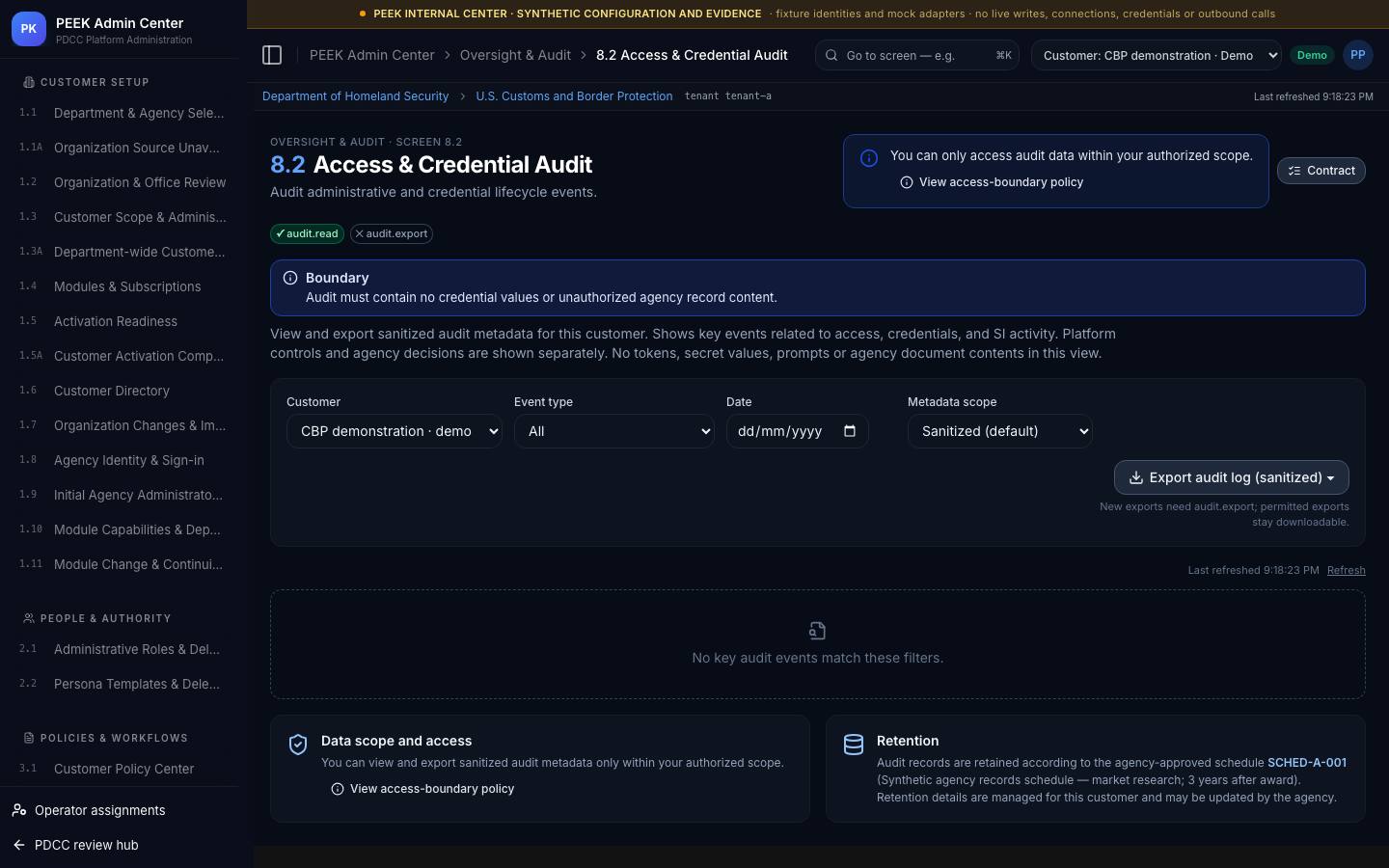Click the Operator assignments person icon
This screenshot has height=868, width=1389.
point(19,810)
